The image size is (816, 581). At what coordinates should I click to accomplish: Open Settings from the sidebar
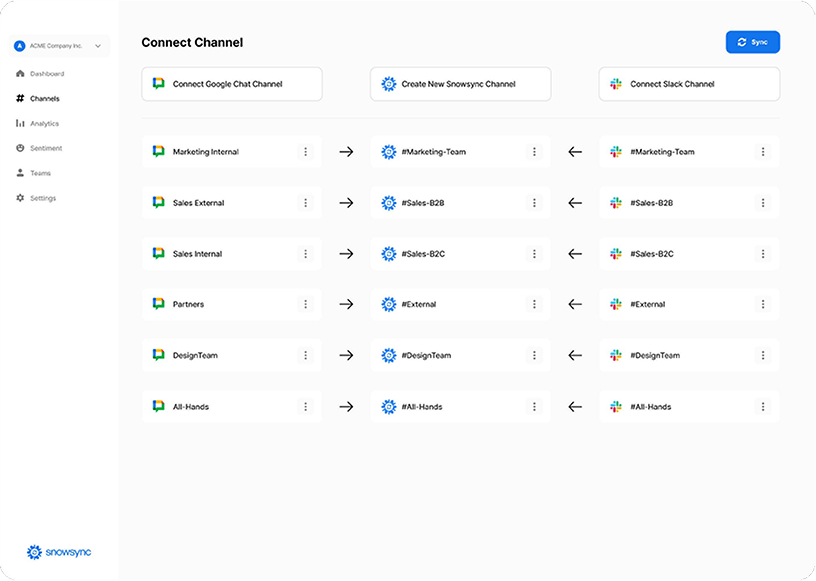42,198
